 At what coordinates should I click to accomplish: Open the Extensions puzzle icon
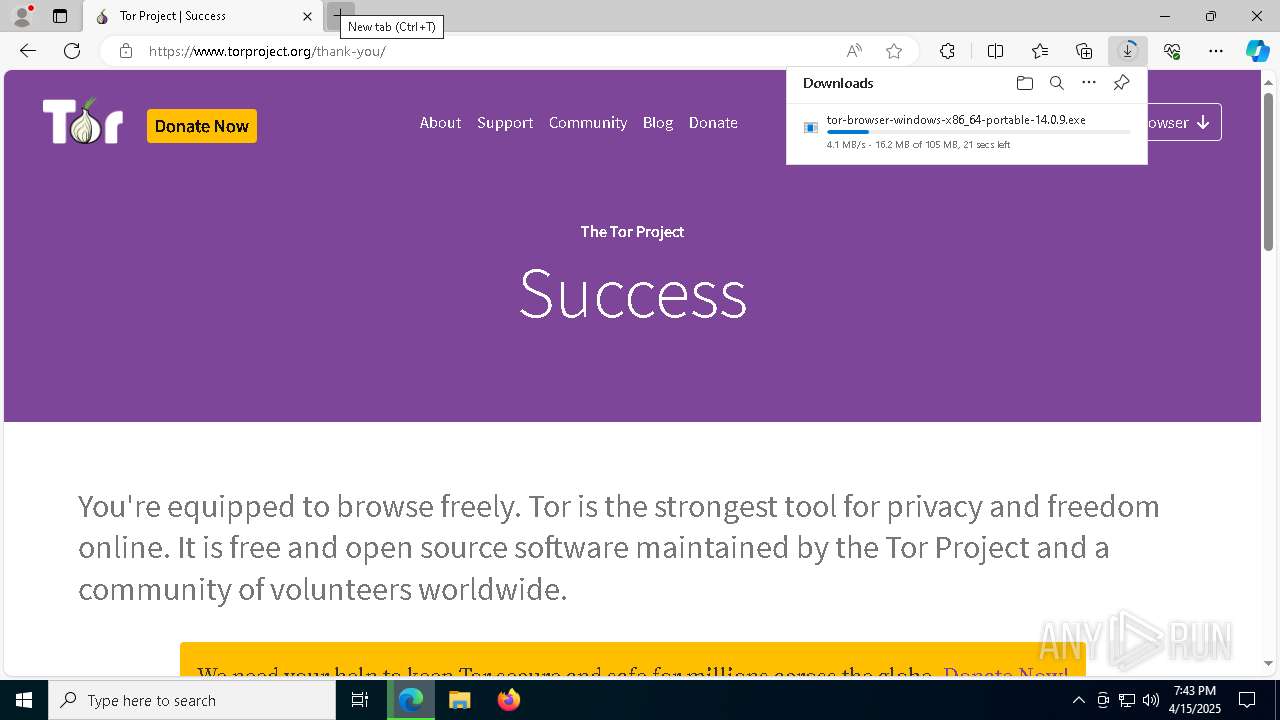pos(947,51)
